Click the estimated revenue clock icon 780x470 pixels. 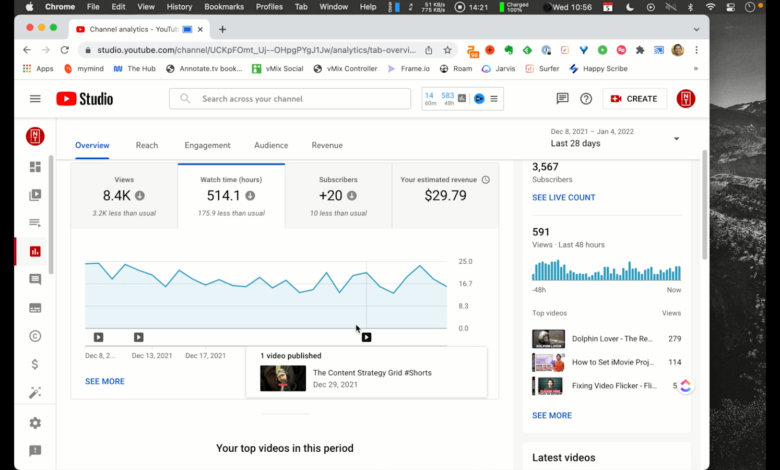point(486,180)
